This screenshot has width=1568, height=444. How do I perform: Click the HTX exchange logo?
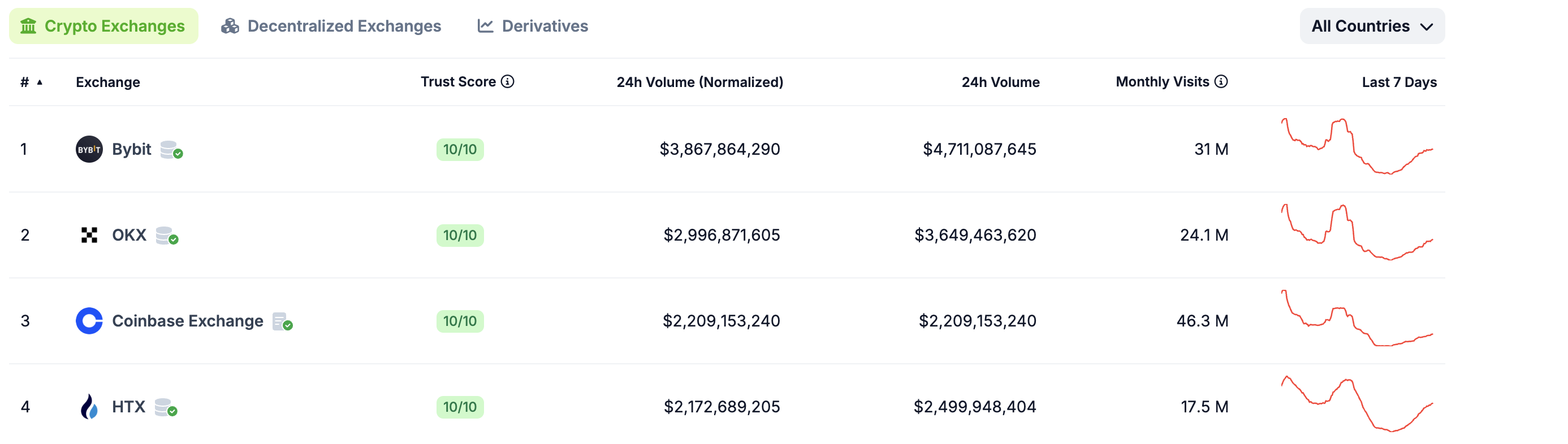pos(89,407)
